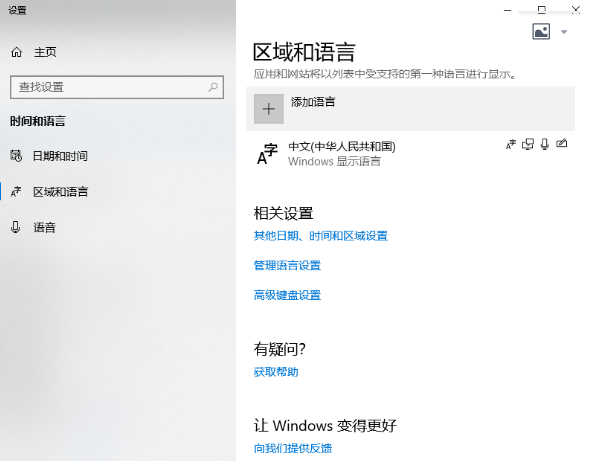Click the plus icon to add language
The width and height of the screenshot is (589, 461).
269,109
